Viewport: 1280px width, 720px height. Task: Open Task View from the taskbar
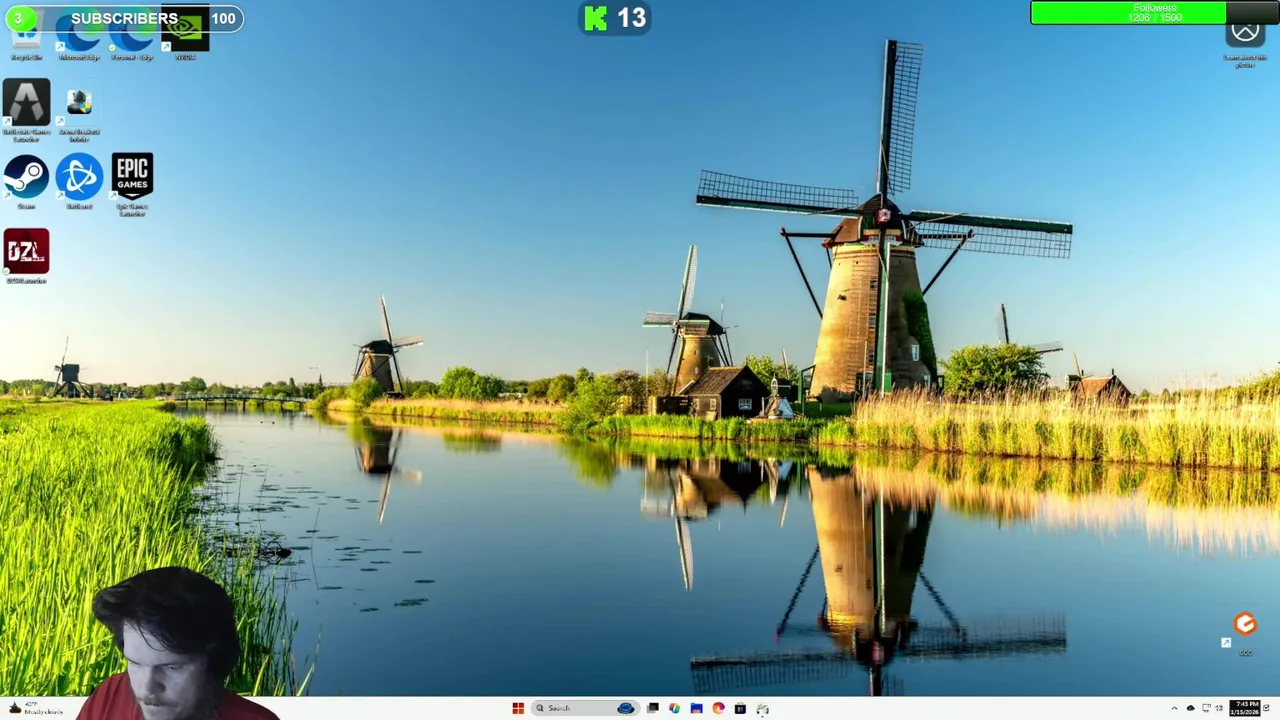652,708
